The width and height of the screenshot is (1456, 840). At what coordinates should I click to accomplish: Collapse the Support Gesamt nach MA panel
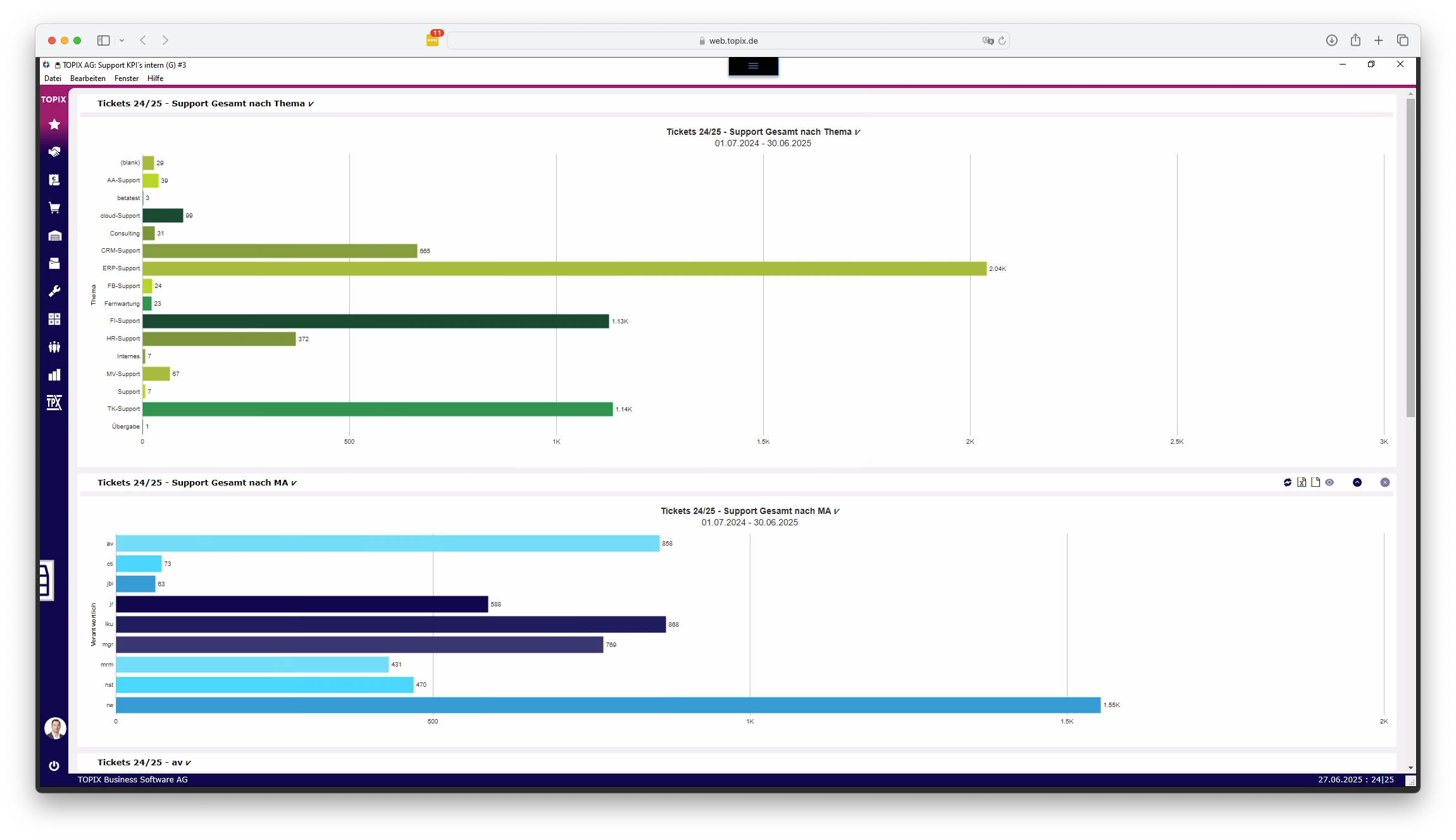1357,482
